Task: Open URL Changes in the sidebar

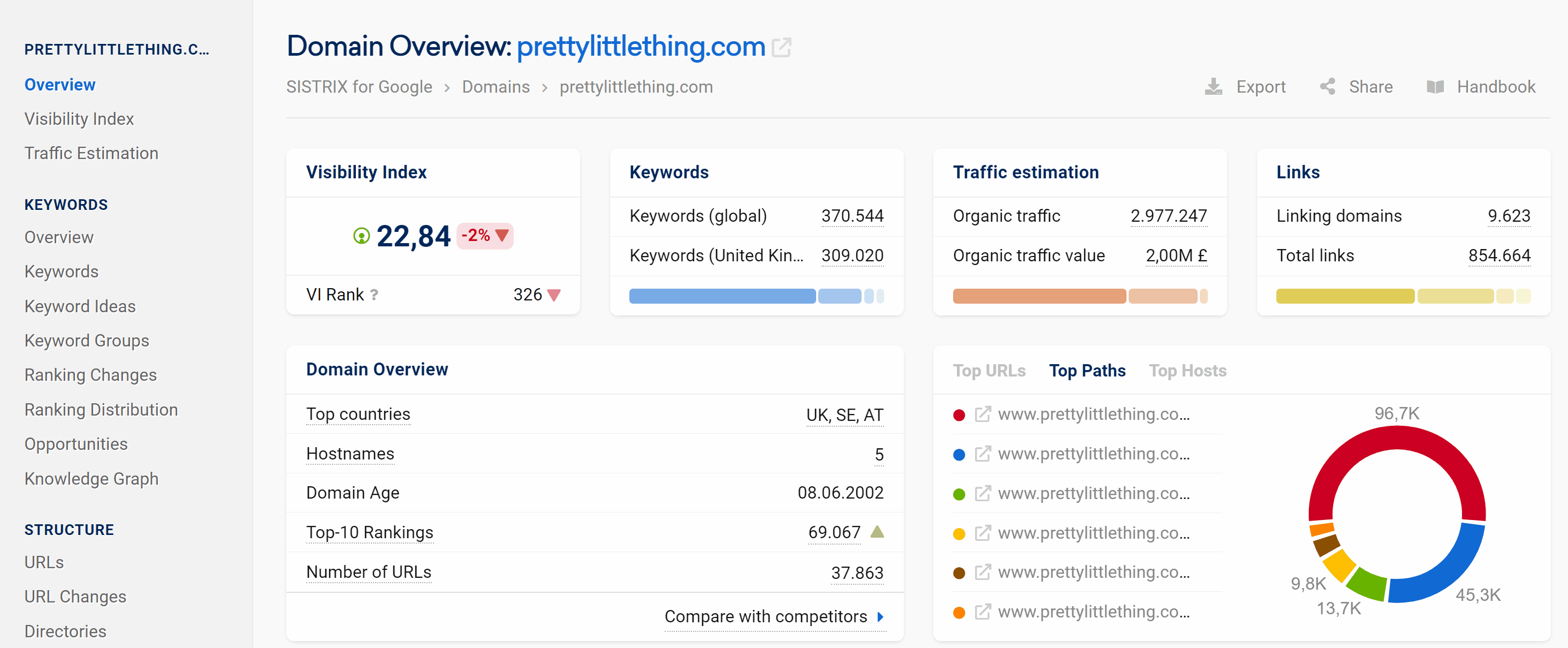Action: pyautogui.click(x=75, y=596)
